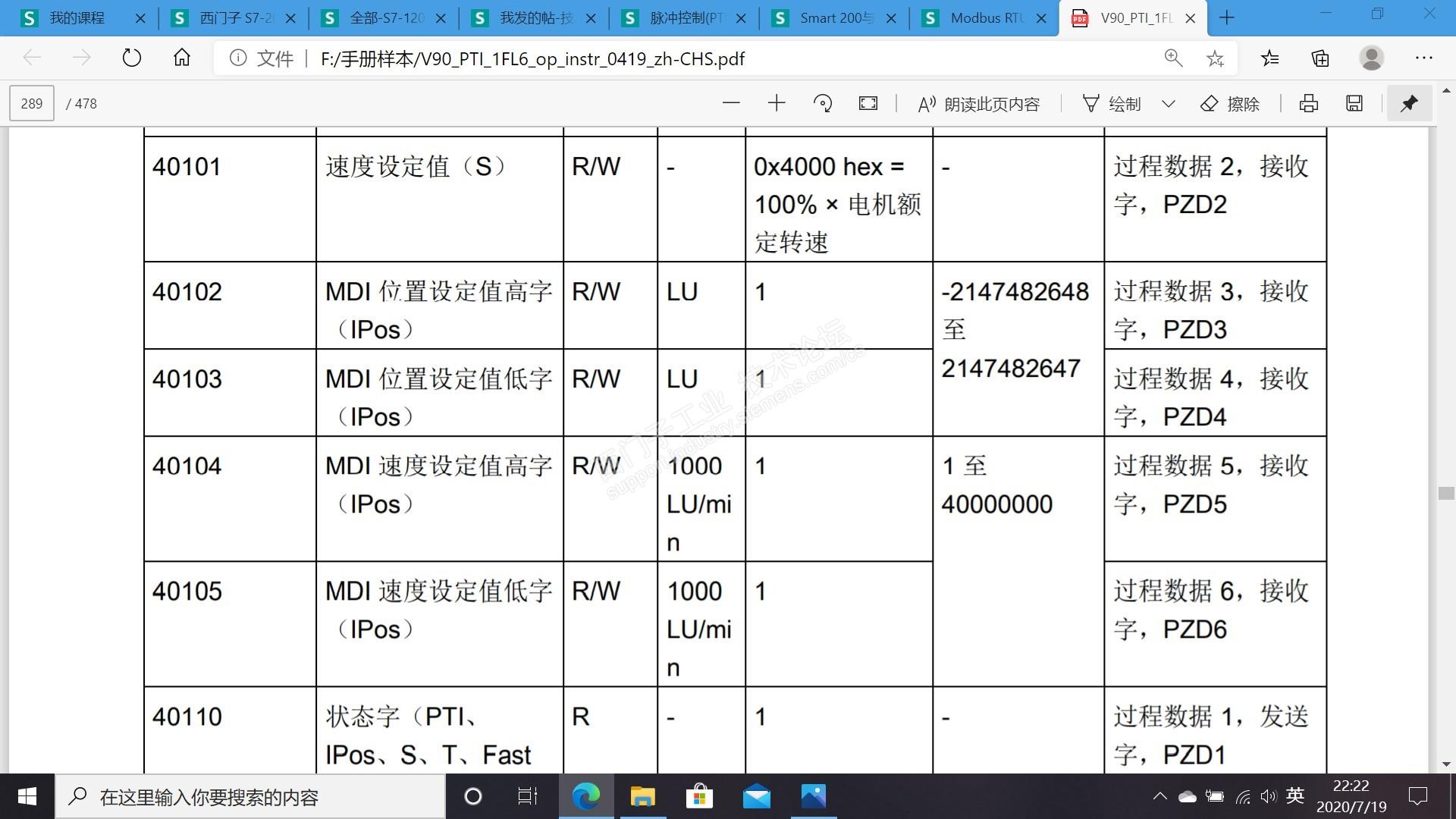This screenshot has width=1456, height=819.
Task: Rotate the PDF page
Action: point(823,103)
